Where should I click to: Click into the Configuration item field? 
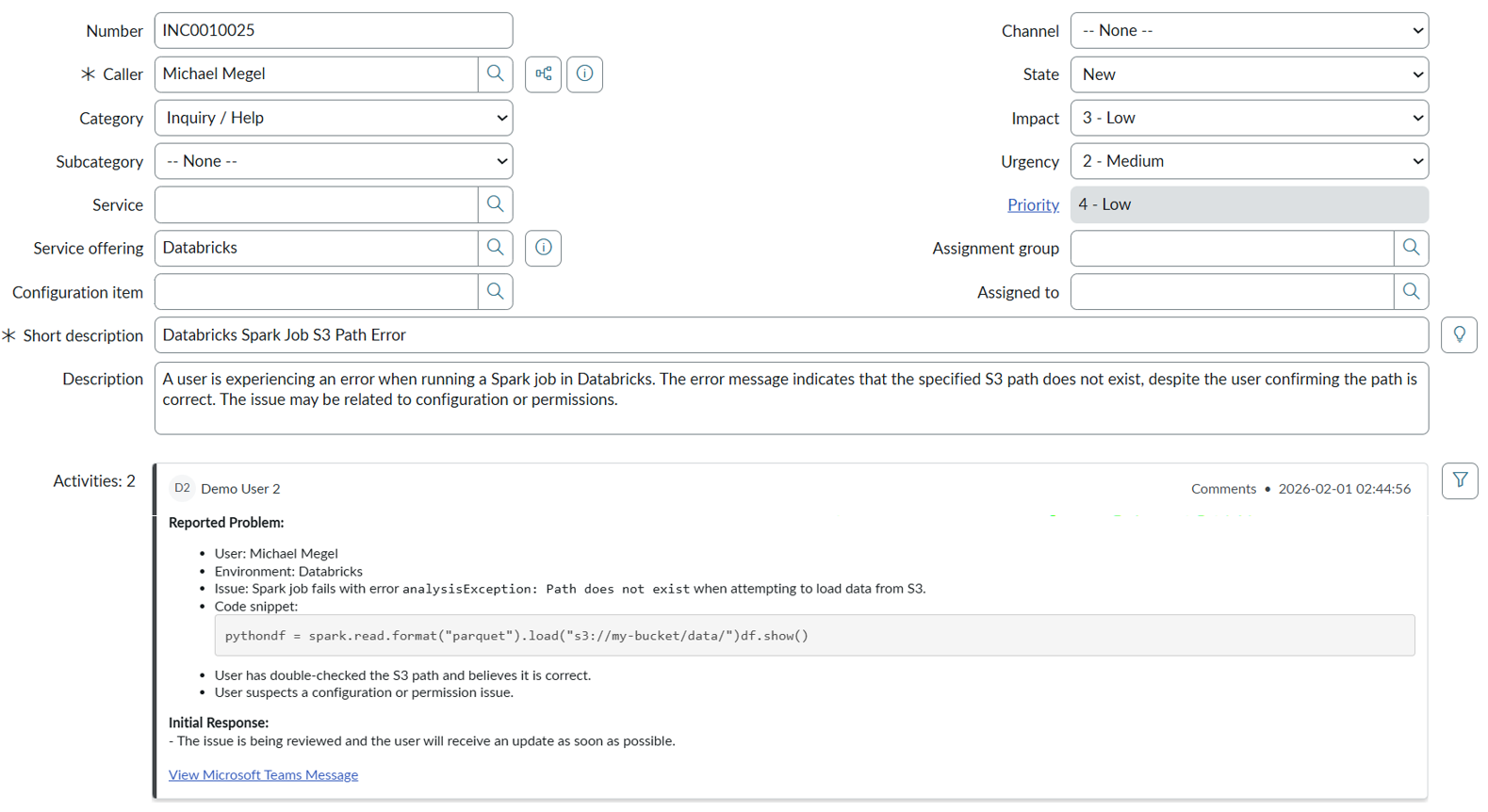point(317,292)
